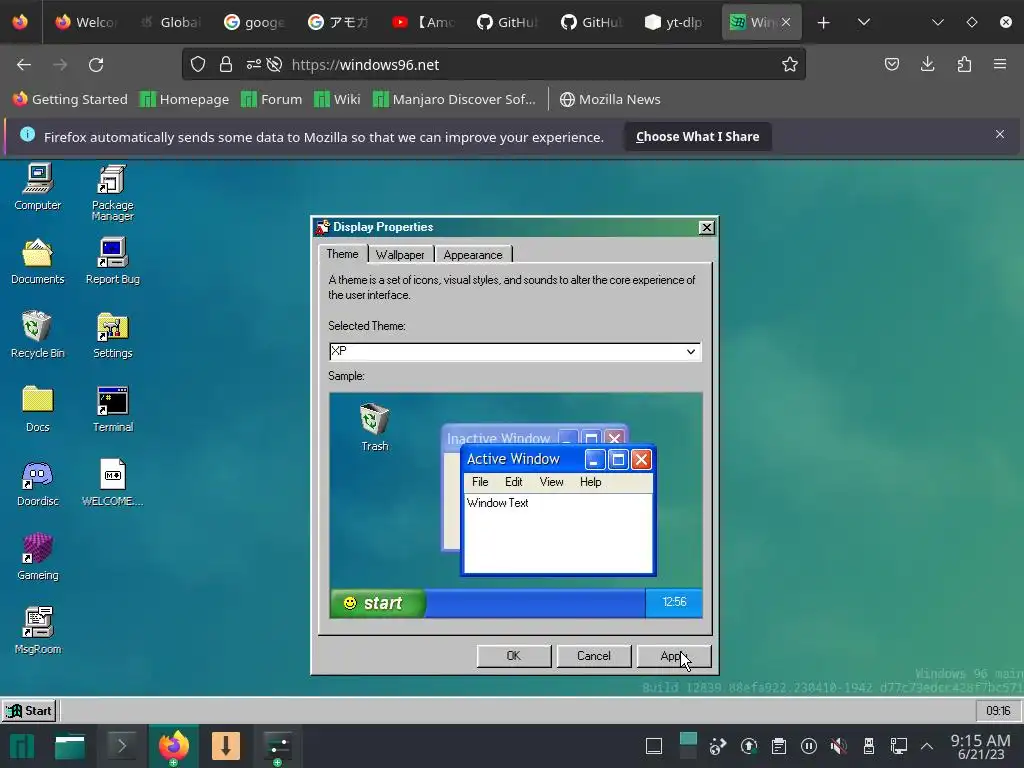Open the Manjaro application launcher
Image resolution: width=1024 pixels, height=768 pixels.
tap(22, 746)
